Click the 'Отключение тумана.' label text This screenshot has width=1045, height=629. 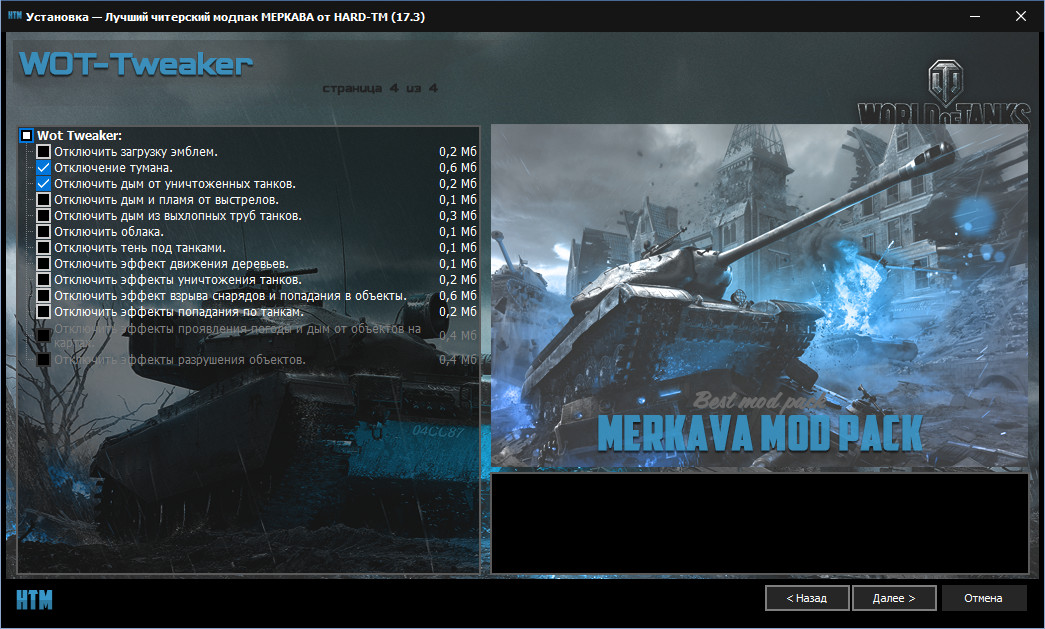tap(113, 167)
